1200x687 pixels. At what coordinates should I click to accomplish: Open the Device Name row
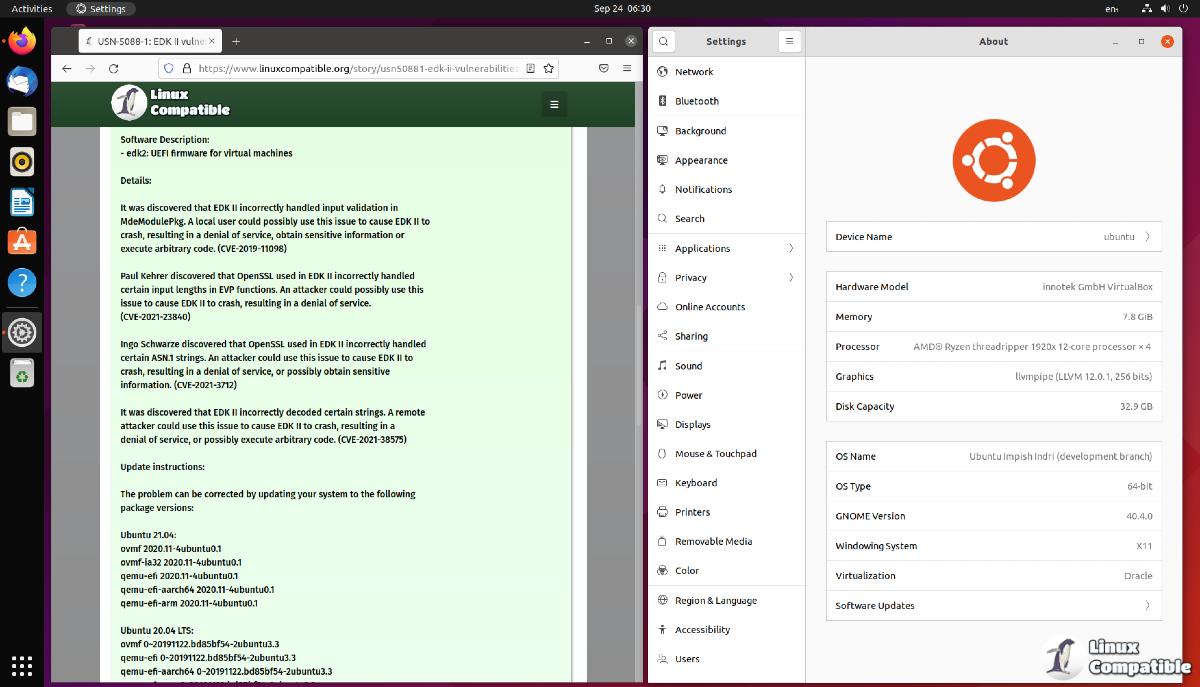[993, 237]
